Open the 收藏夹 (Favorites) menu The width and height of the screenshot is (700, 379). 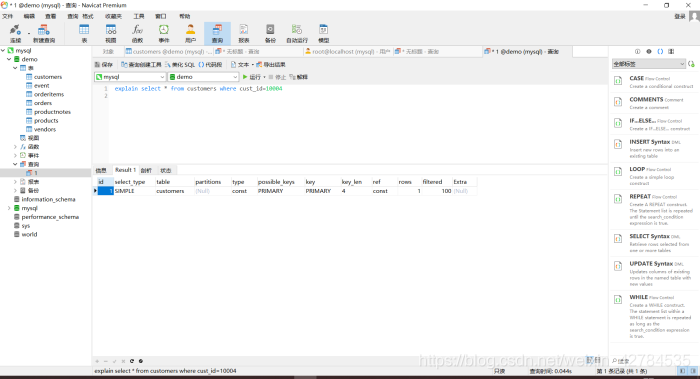113,16
